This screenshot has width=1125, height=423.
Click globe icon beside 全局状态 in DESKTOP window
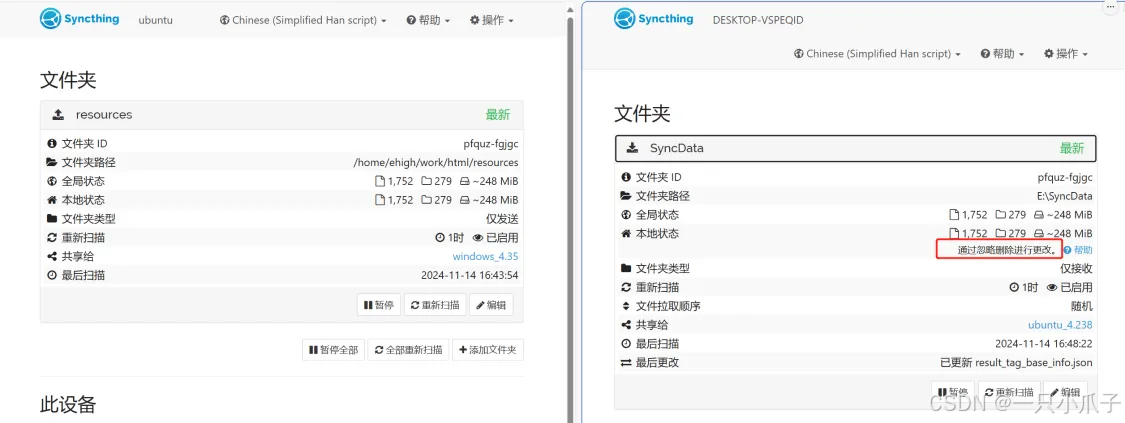point(626,215)
